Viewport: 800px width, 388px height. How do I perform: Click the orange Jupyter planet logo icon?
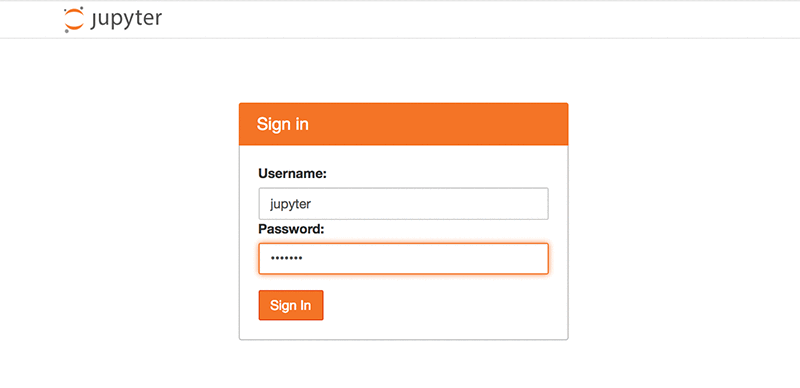[73, 19]
